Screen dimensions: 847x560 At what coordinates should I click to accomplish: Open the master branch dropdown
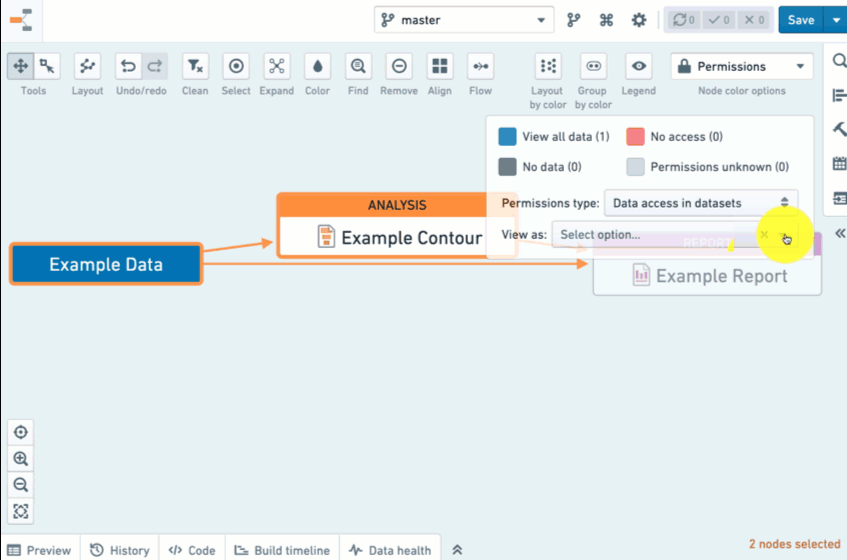click(x=464, y=20)
